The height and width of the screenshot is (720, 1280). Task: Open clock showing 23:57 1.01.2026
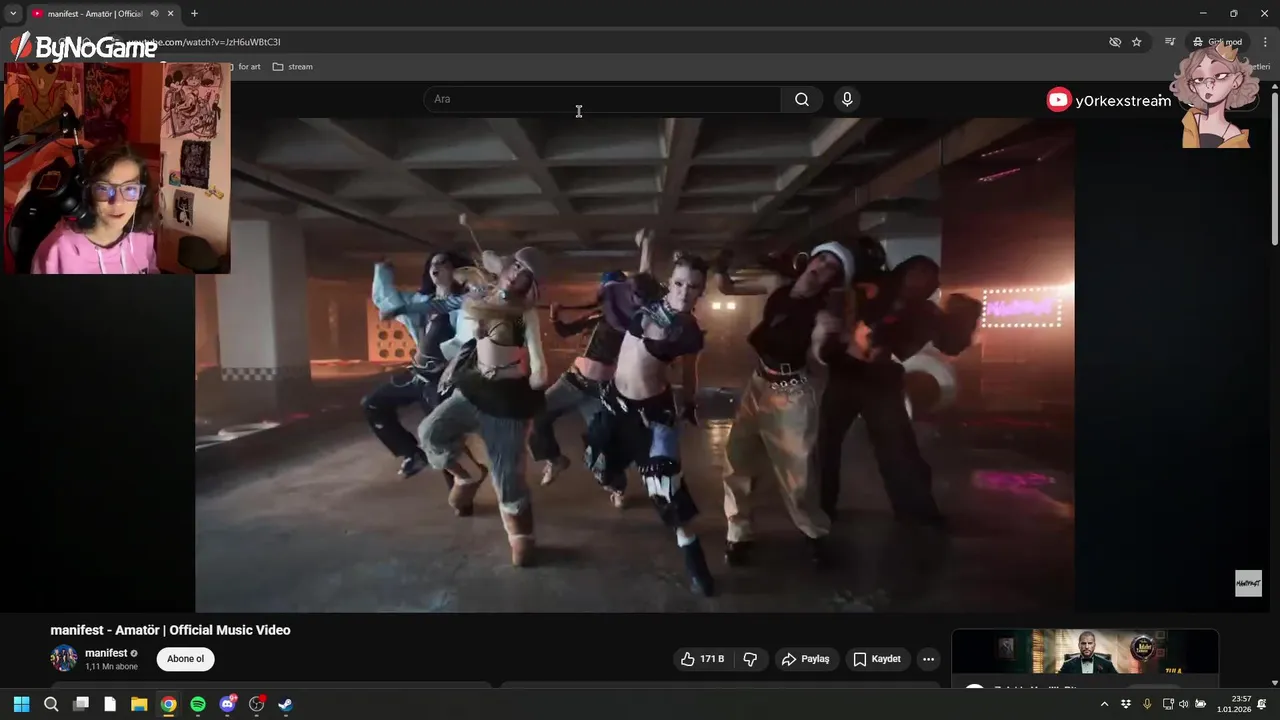(1234, 704)
